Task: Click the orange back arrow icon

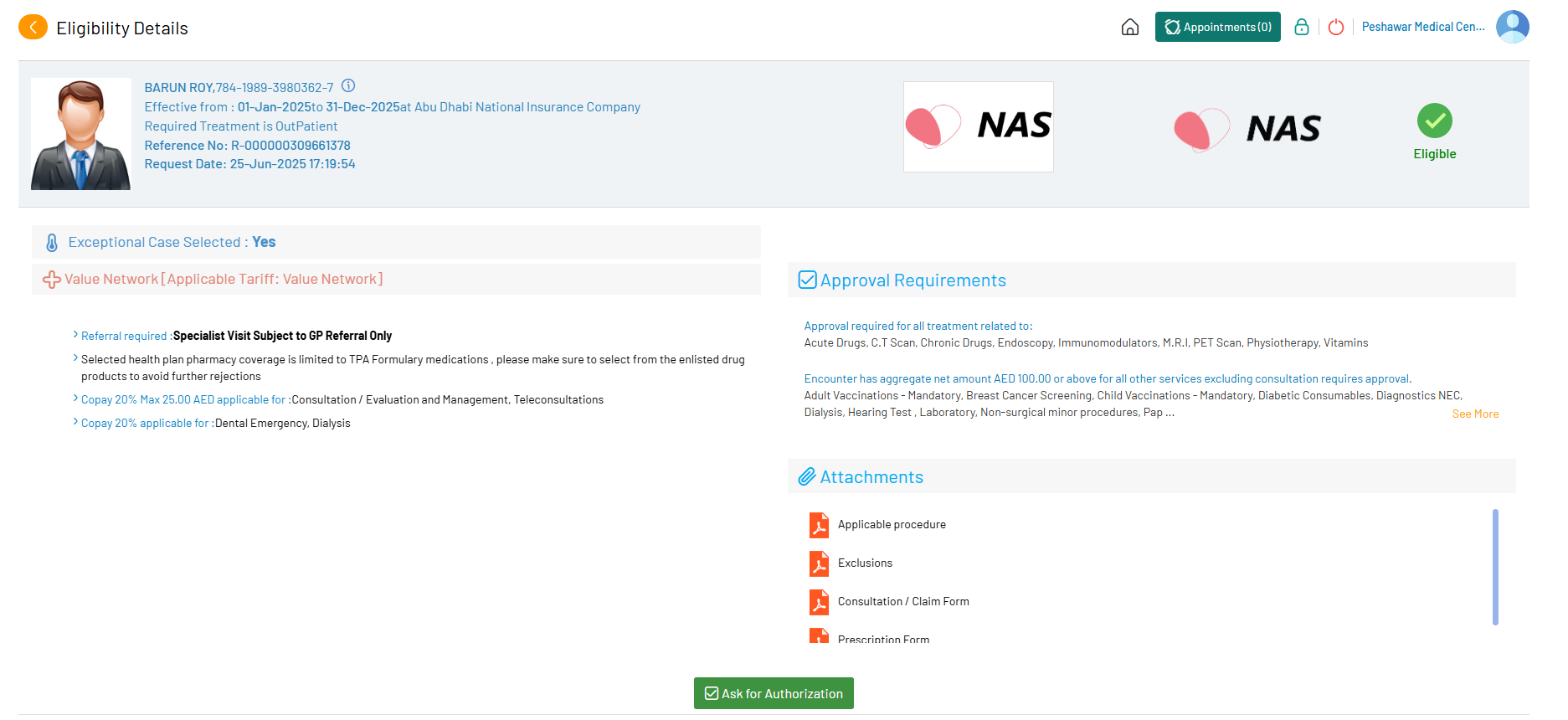Action: point(33,28)
